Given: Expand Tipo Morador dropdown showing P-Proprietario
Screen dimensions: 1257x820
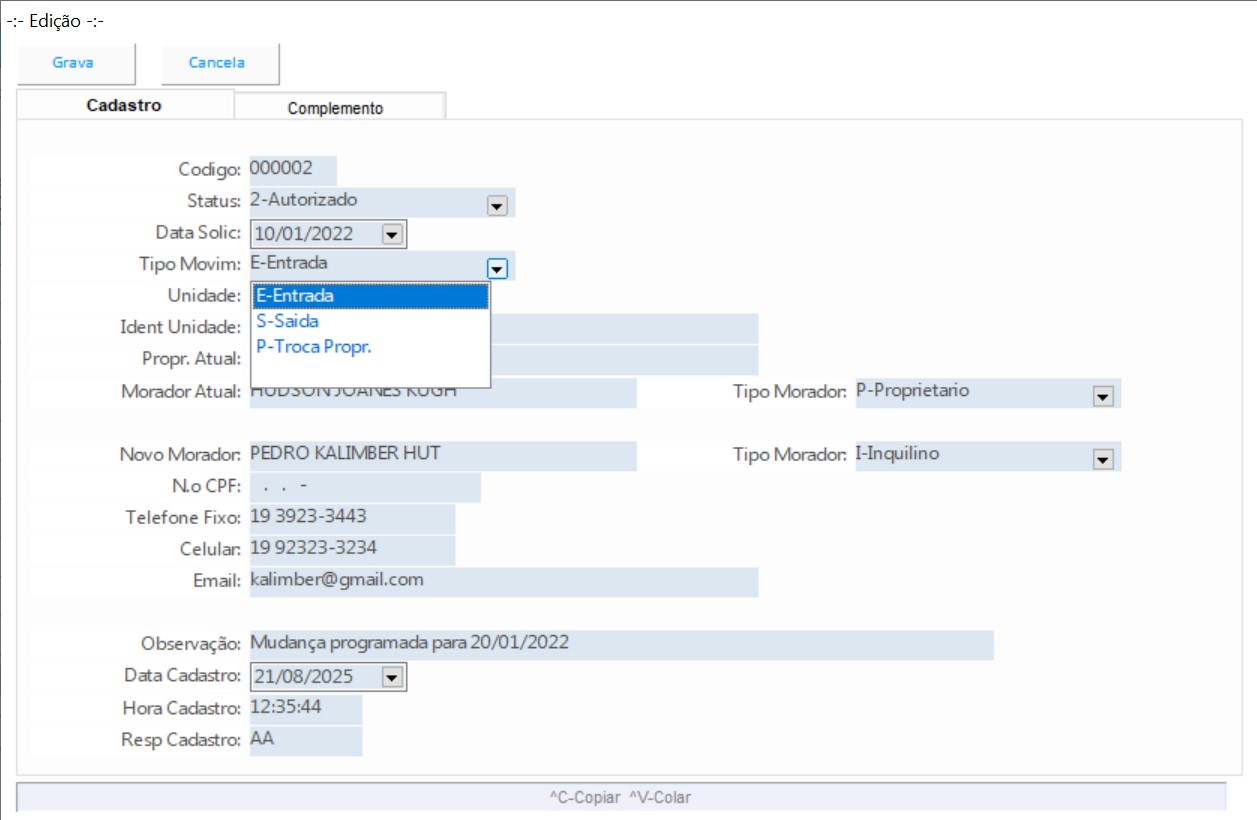Looking at the screenshot, I should (x=1103, y=396).
